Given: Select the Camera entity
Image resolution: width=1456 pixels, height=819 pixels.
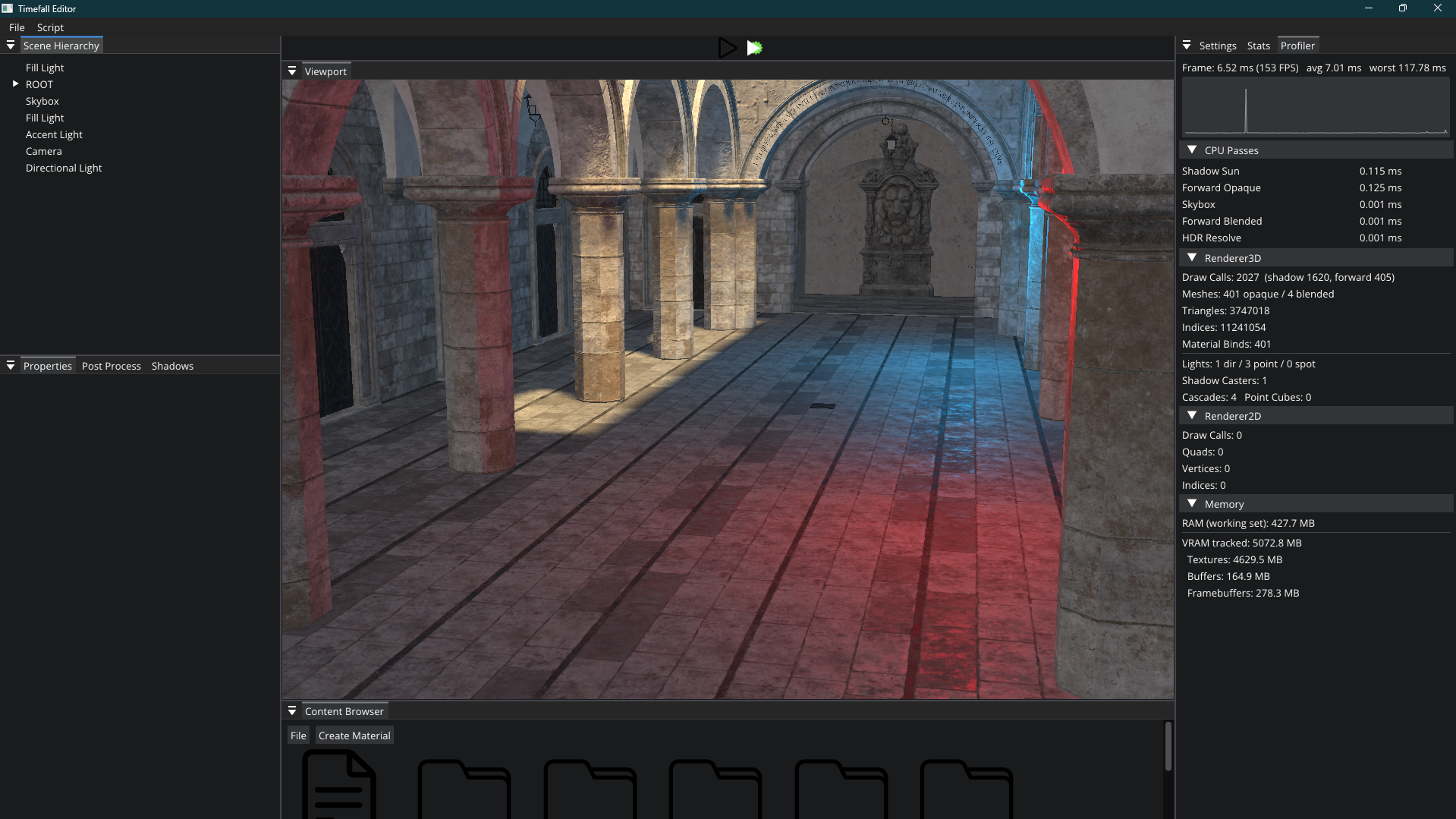Looking at the screenshot, I should (x=44, y=151).
